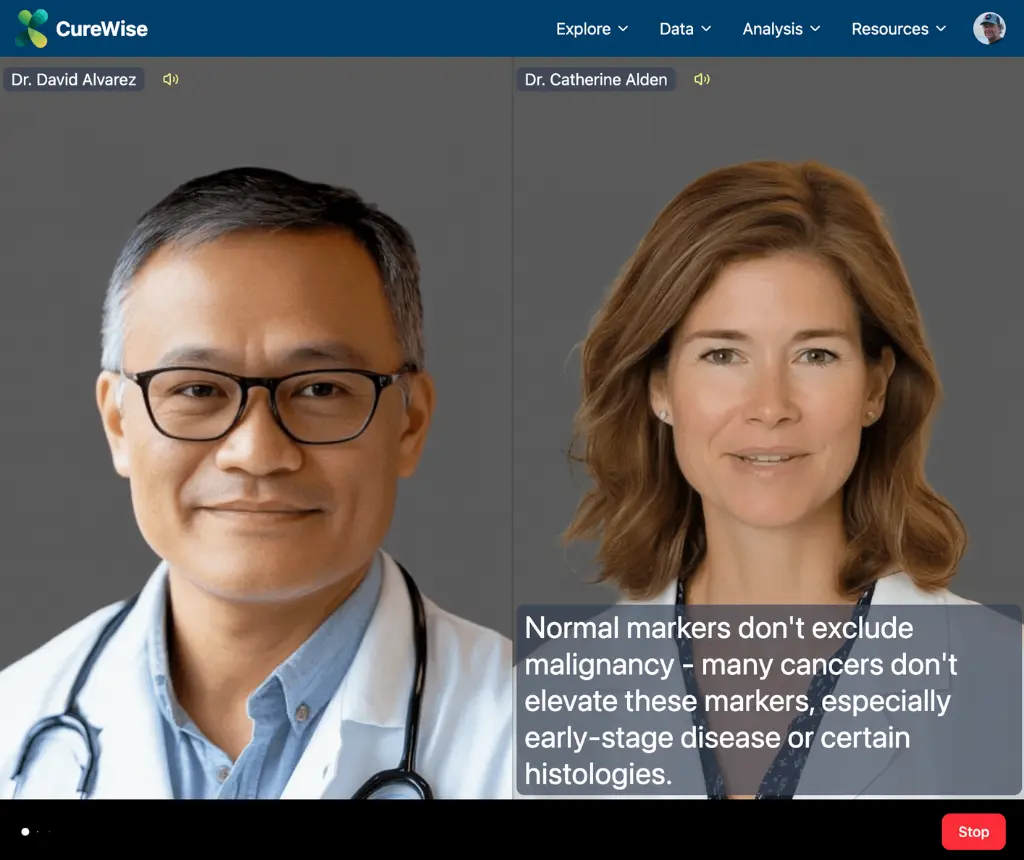Expand the Data dropdown arrow
The width and height of the screenshot is (1024, 860).
tap(706, 29)
